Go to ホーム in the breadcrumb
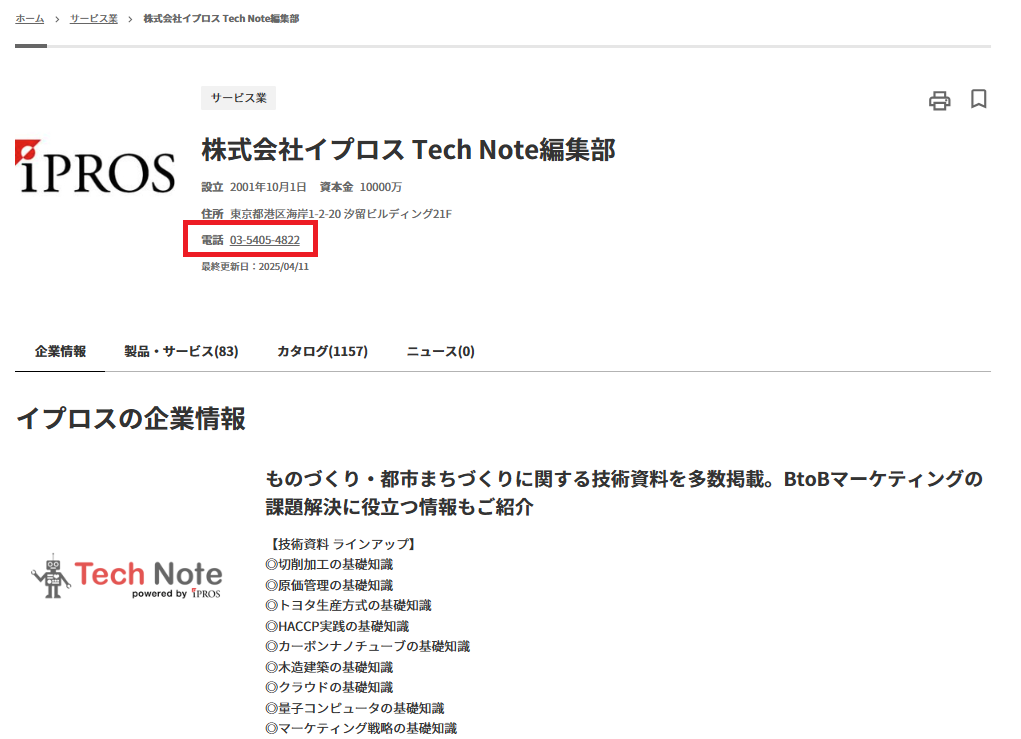The height and width of the screenshot is (739, 1021). click(29, 19)
